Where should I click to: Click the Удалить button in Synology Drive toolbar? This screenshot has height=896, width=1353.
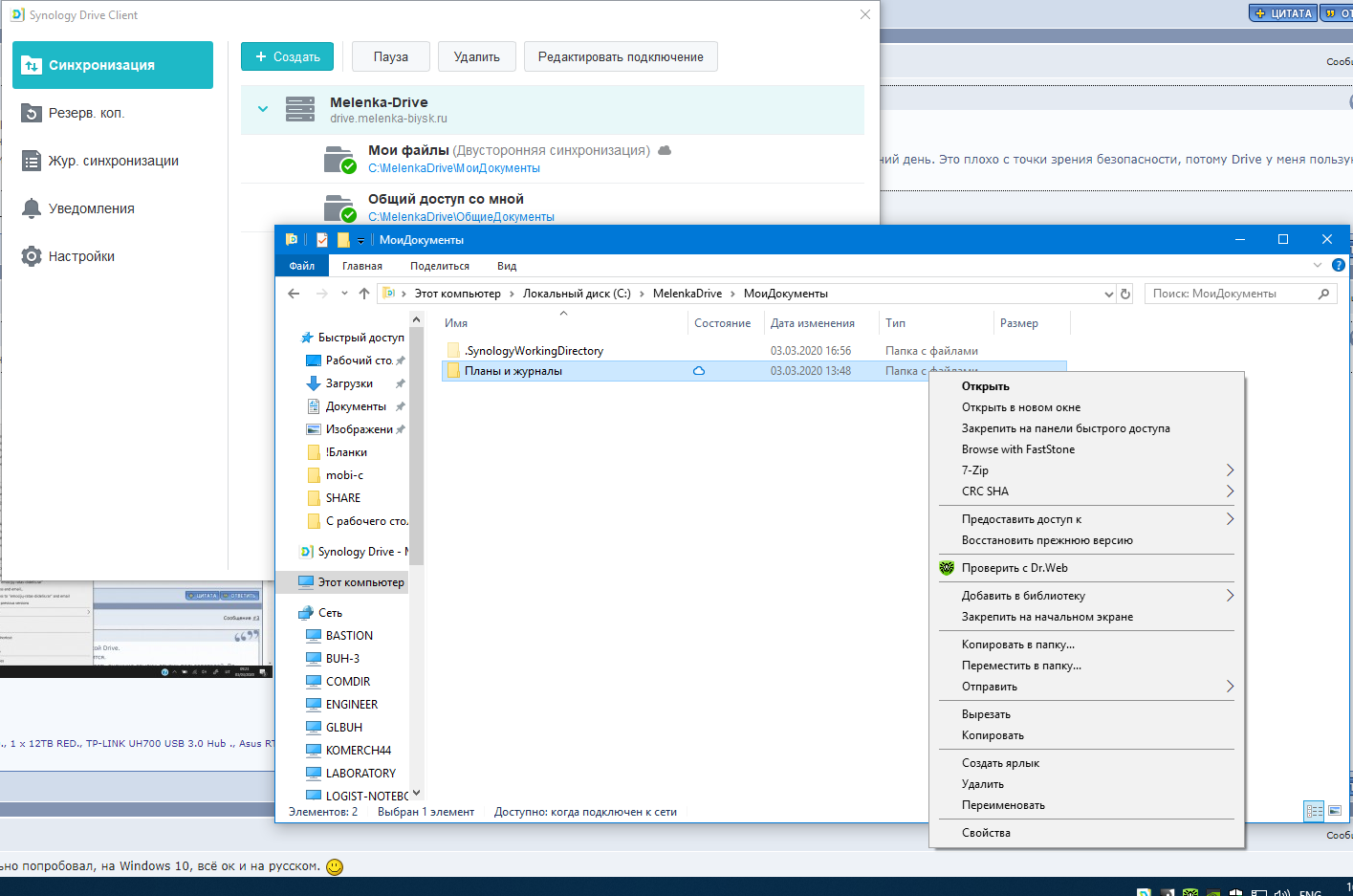coord(477,56)
